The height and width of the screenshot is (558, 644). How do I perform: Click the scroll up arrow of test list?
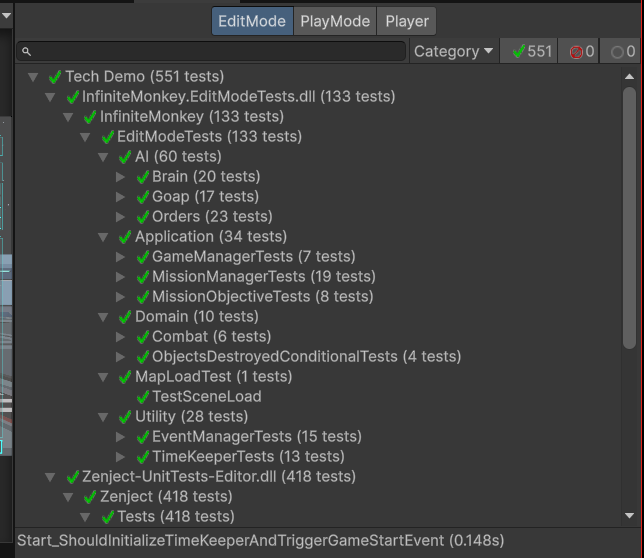coord(629,77)
